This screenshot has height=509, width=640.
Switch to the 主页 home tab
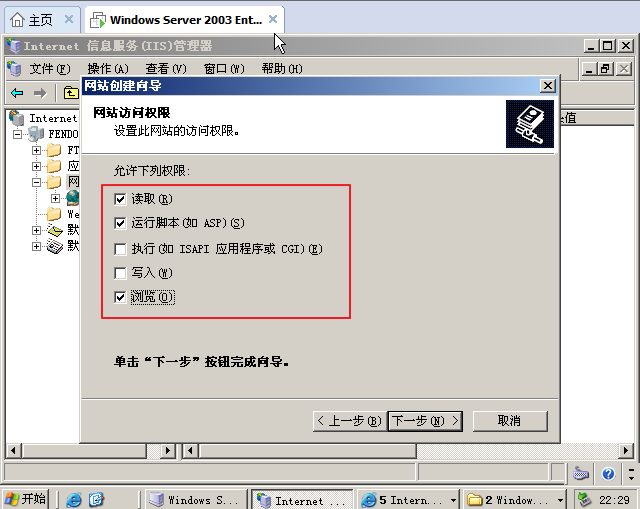click(x=40, y=20)
